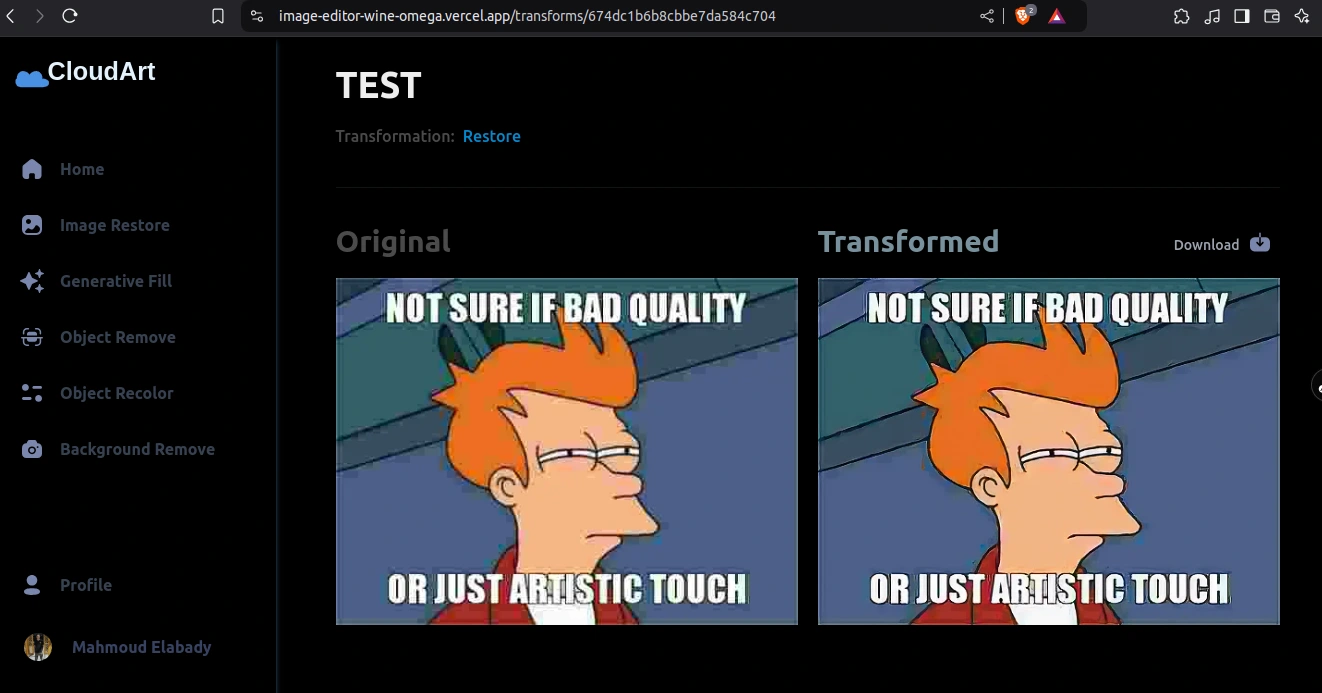The height and width of the screenshot is (693, 1322).
Task: Click the Object Recolor sidebar icon
Action: (32, 393)
